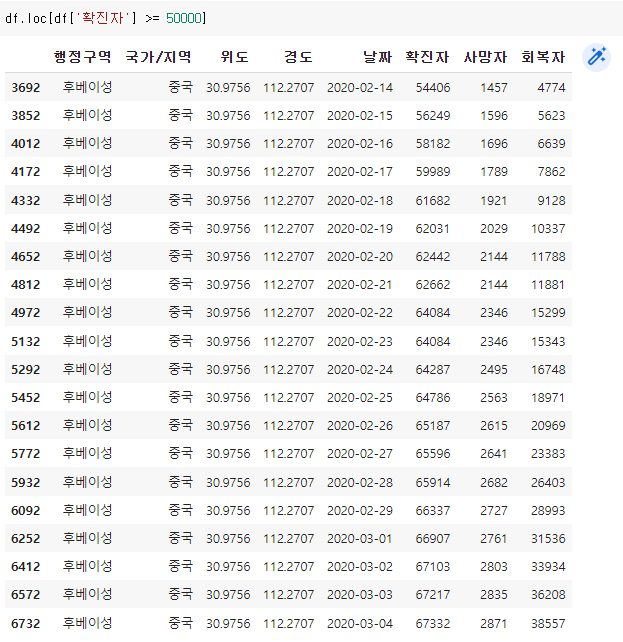Select row index 6412

point(26,567)
